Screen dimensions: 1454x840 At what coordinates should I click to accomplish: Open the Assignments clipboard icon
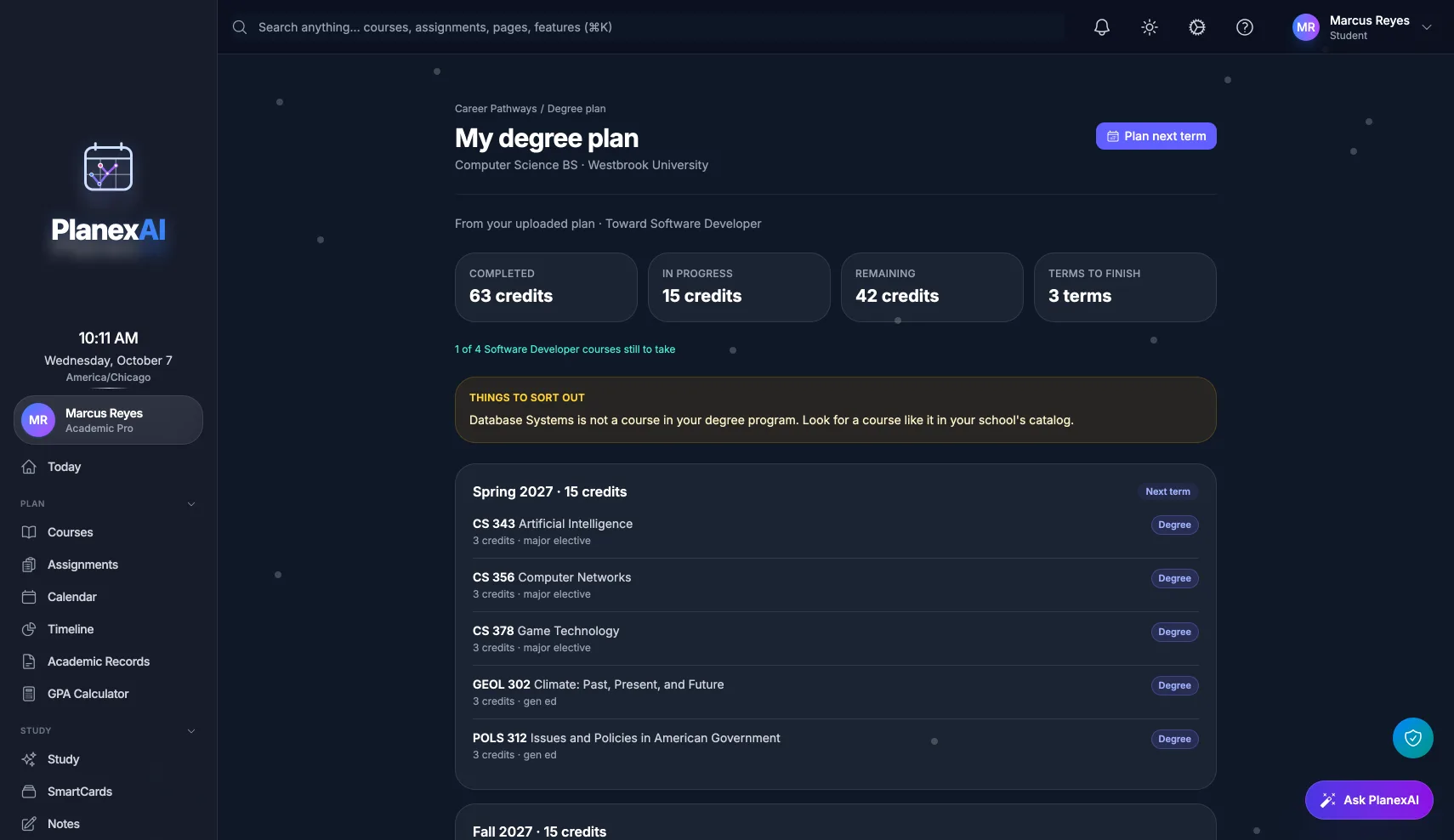tap(29, 565)
